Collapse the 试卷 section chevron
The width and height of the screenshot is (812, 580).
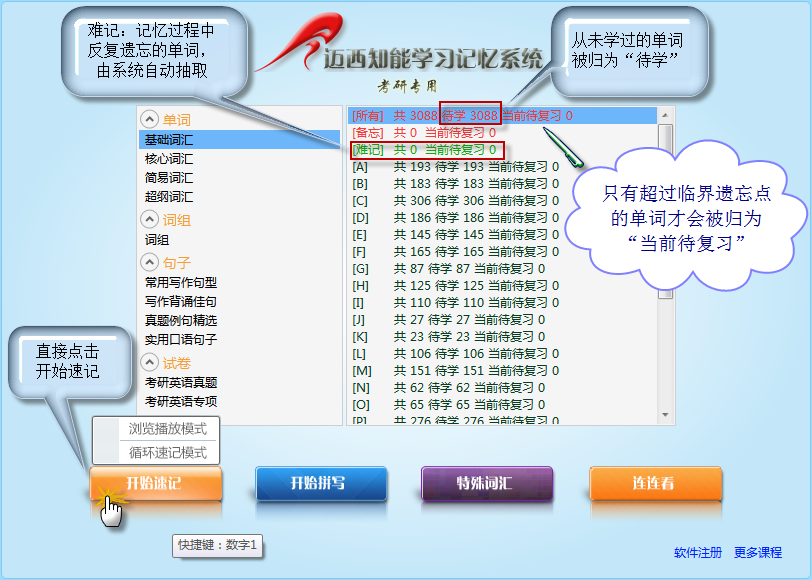(x=149, y=362)
